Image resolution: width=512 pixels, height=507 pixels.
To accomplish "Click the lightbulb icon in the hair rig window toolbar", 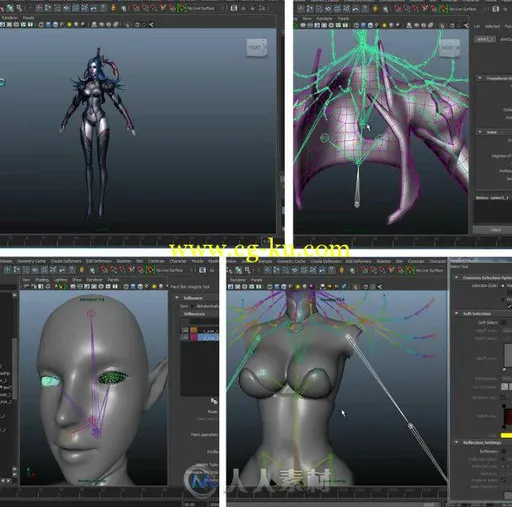I will pyautogui.click(x=375, y=9).
